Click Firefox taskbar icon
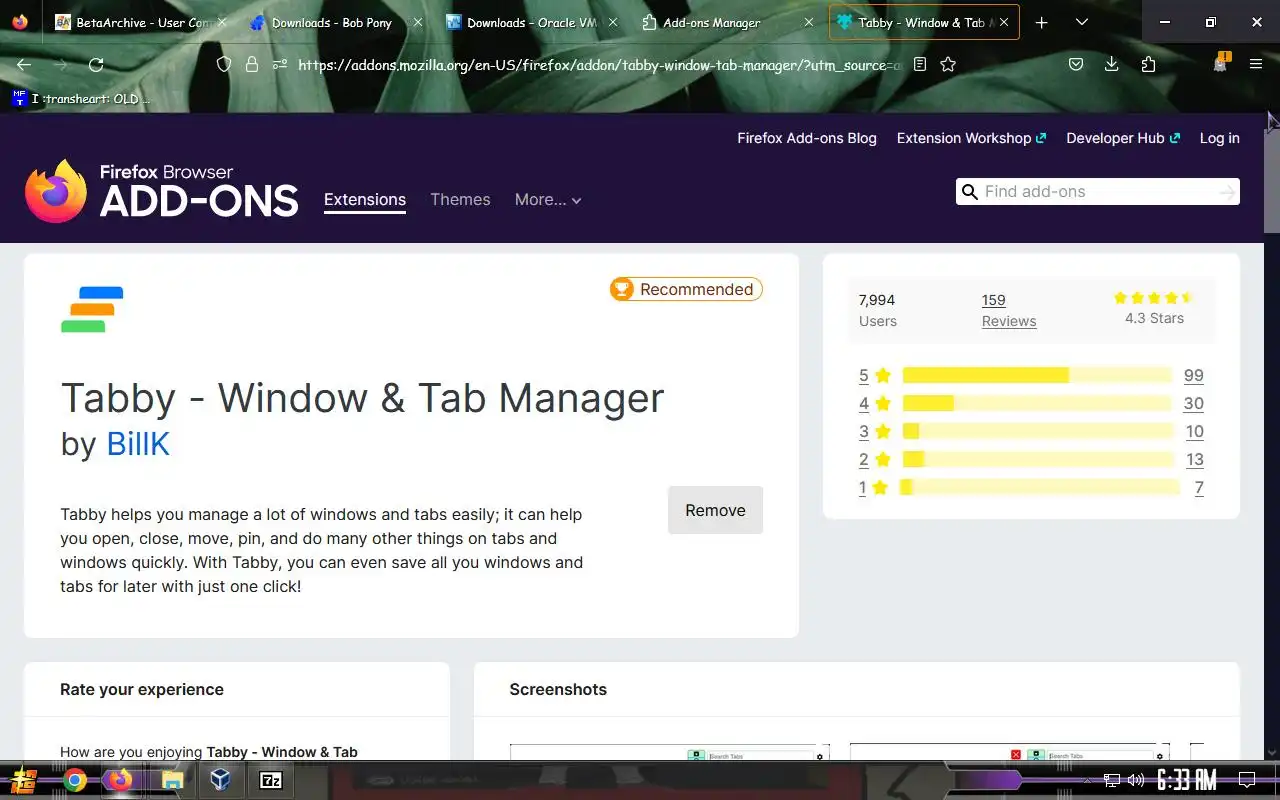 click(x=122, y=780)
